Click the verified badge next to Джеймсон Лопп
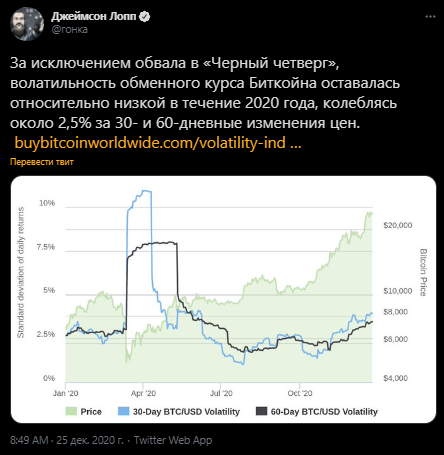 pos(144,16)
